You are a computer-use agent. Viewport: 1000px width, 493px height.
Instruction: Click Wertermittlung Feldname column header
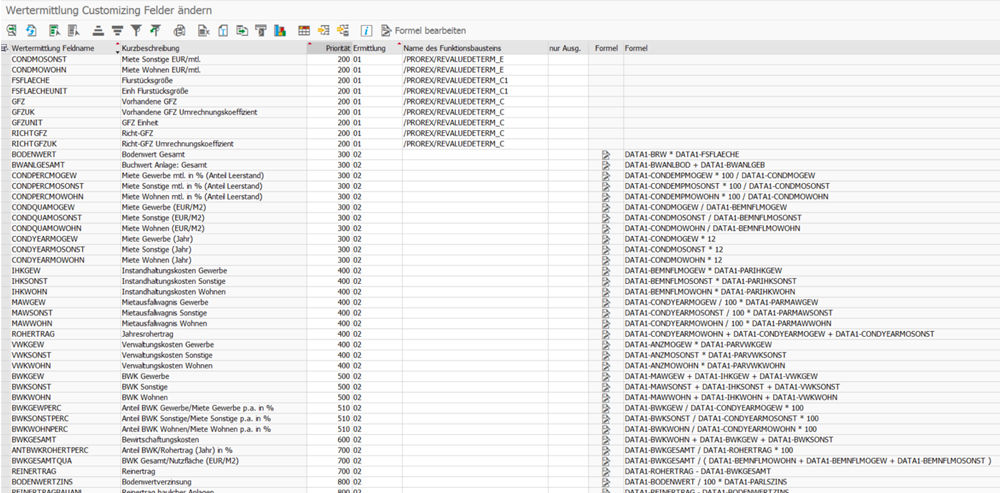[53, 48]
